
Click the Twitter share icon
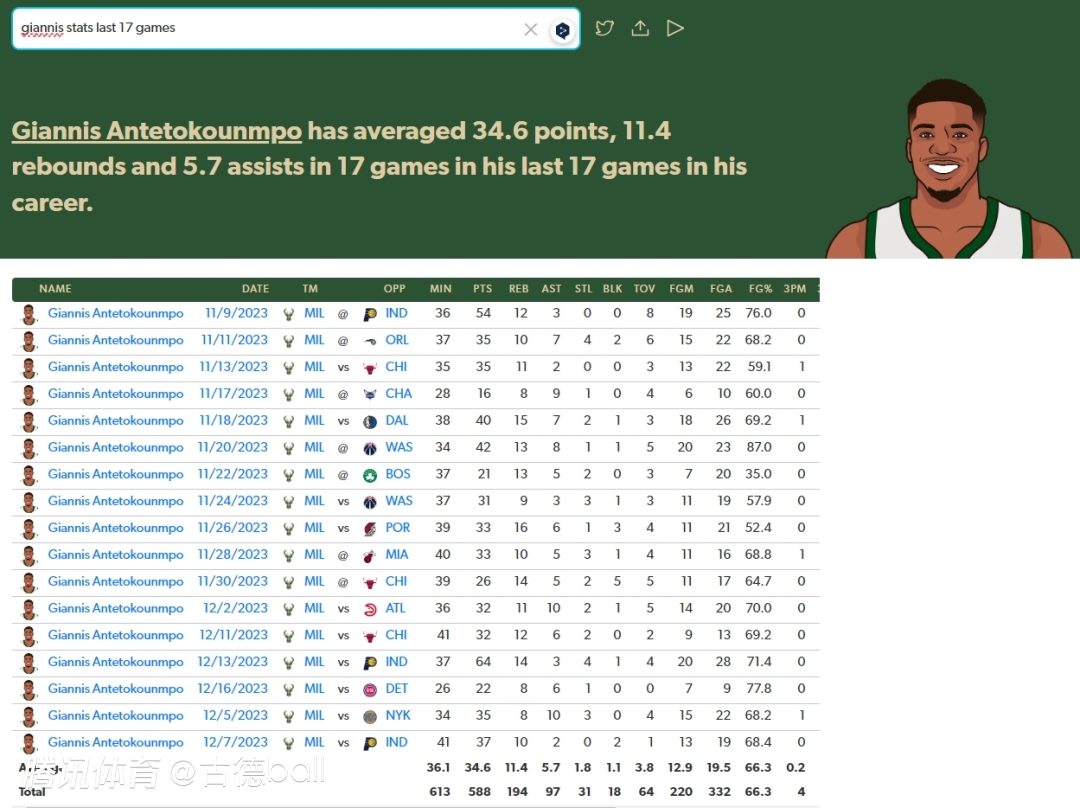point(604,28)
